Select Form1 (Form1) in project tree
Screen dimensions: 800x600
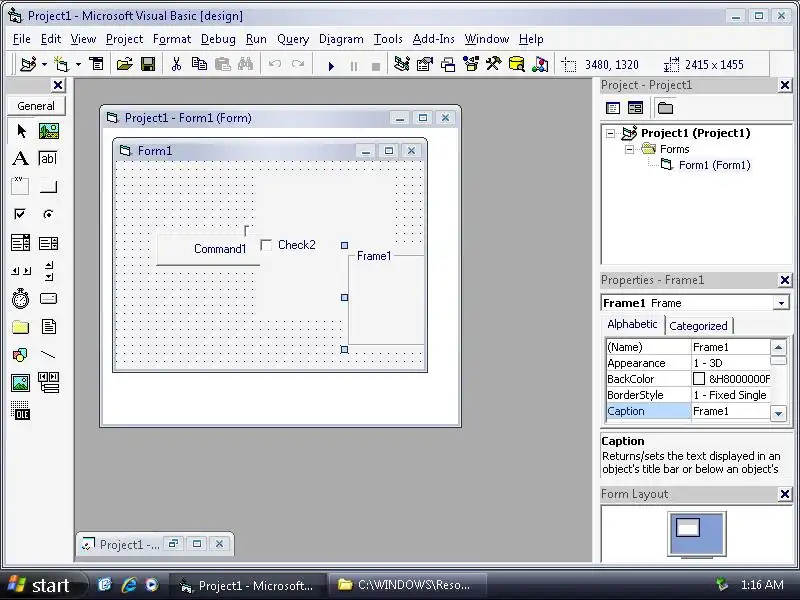(714, 165)
